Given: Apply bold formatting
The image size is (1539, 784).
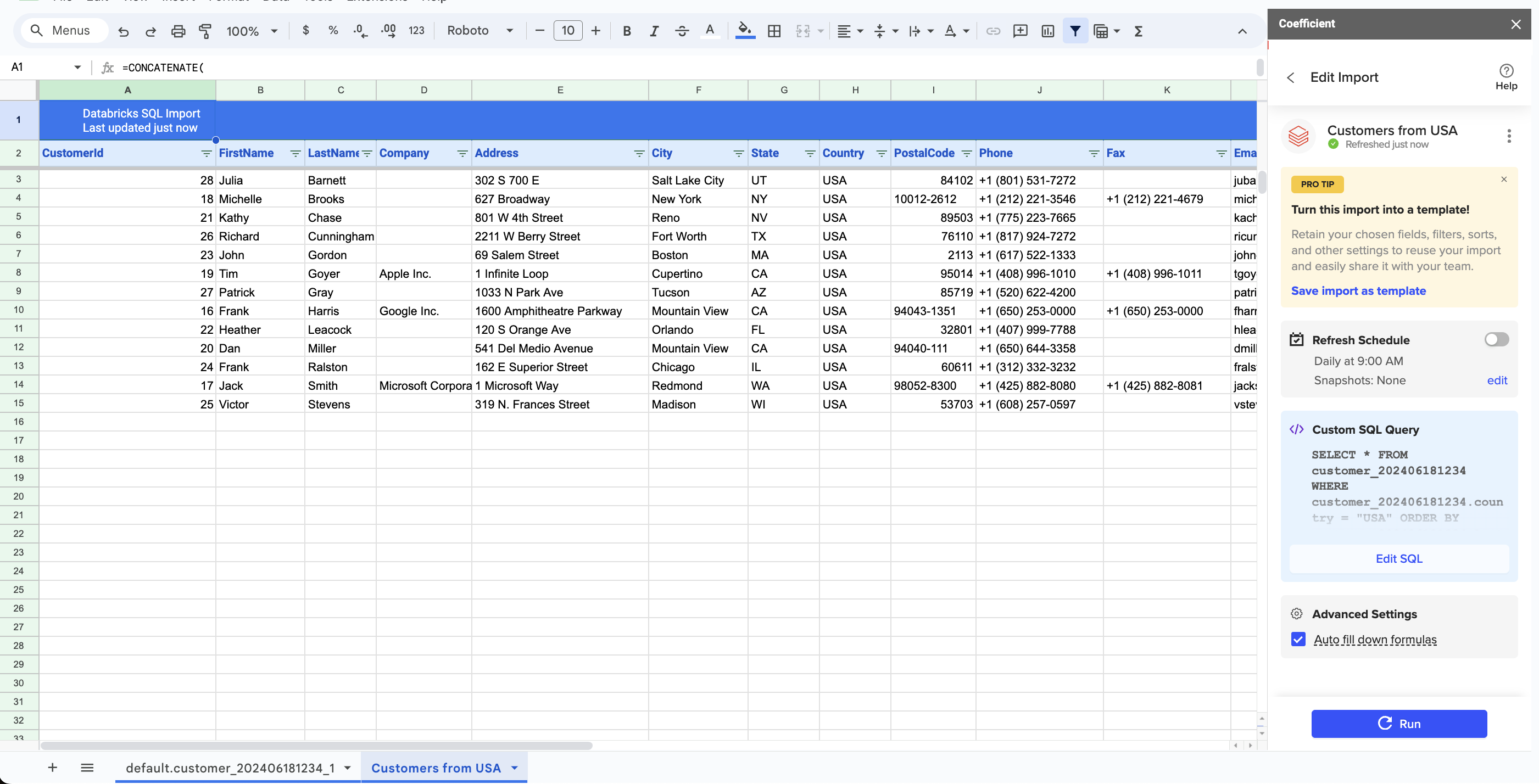Looking at the screenshot, I should point(627,31).
